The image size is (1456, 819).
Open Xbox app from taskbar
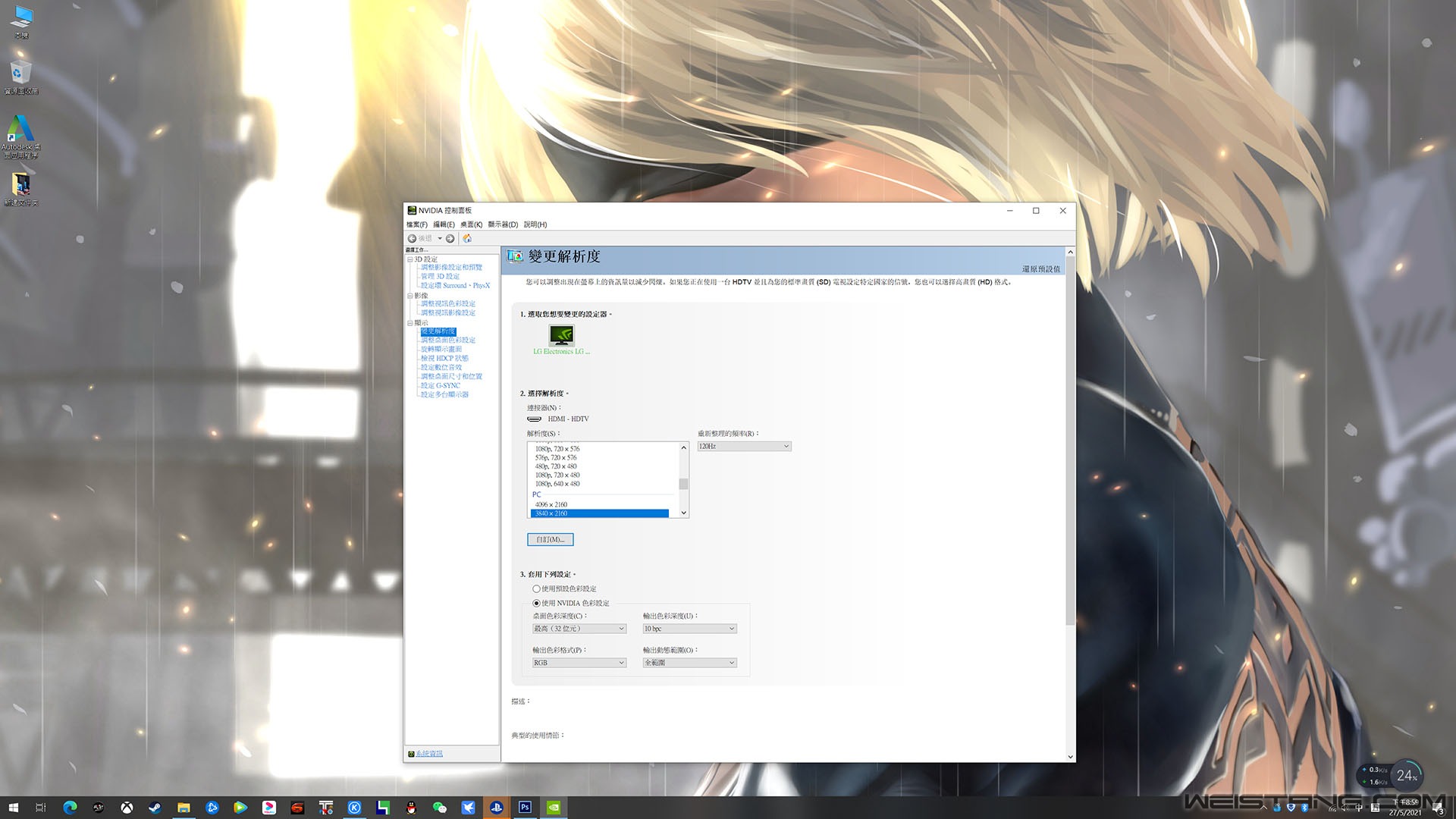127,808
